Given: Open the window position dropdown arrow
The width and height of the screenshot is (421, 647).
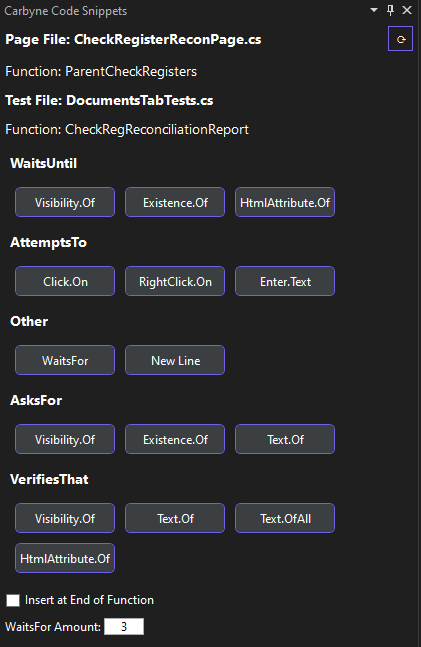Looking at the screenshot, I should pyautogui.click(x=374, y=10).
